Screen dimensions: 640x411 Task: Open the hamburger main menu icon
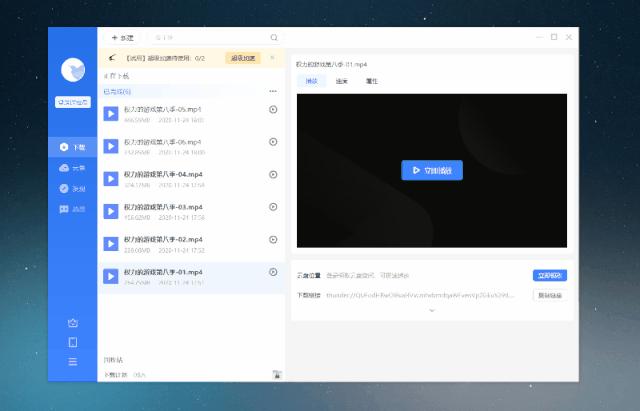73,362
